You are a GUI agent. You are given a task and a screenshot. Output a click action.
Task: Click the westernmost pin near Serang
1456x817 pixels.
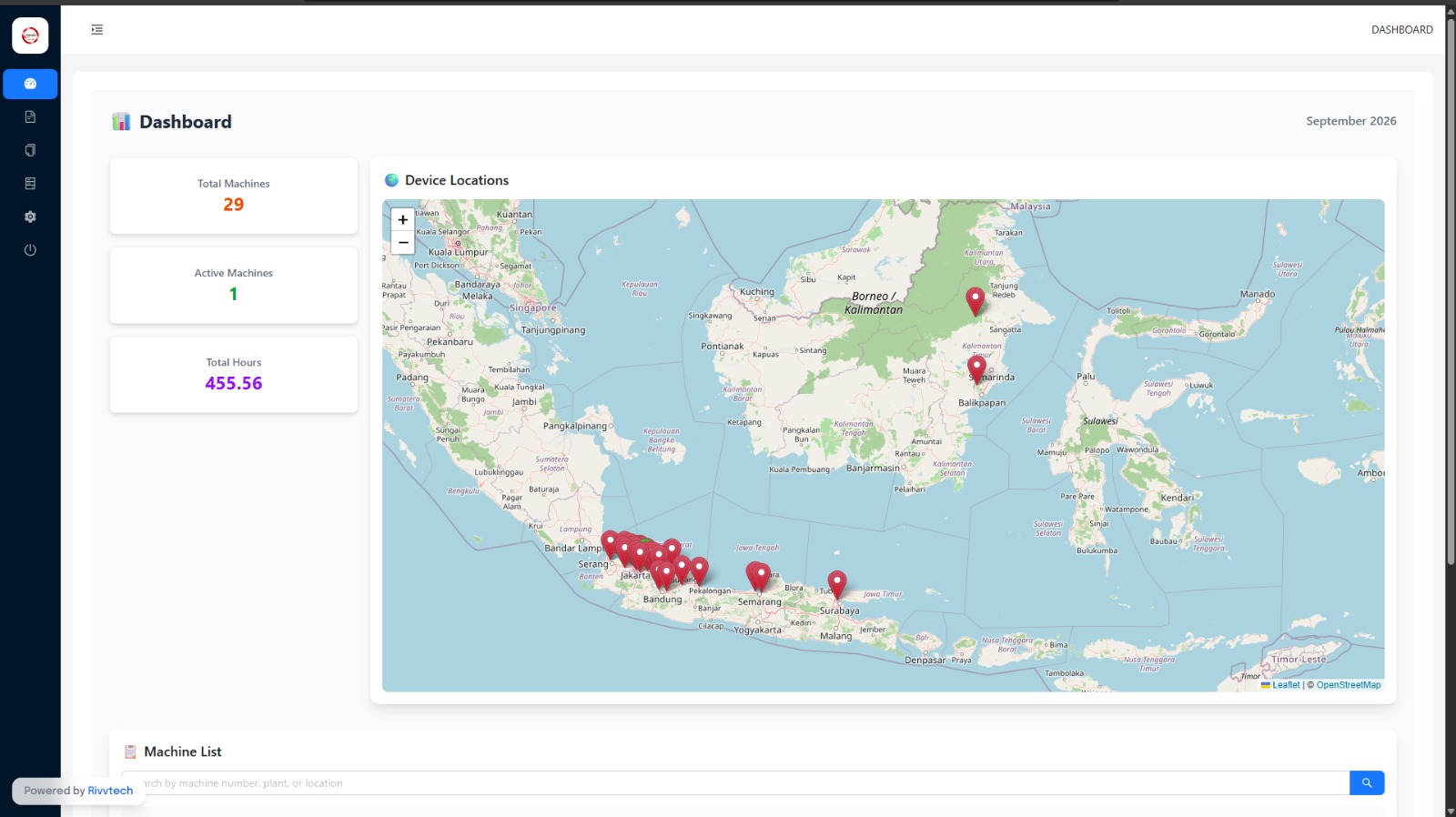tap(611, 544)
